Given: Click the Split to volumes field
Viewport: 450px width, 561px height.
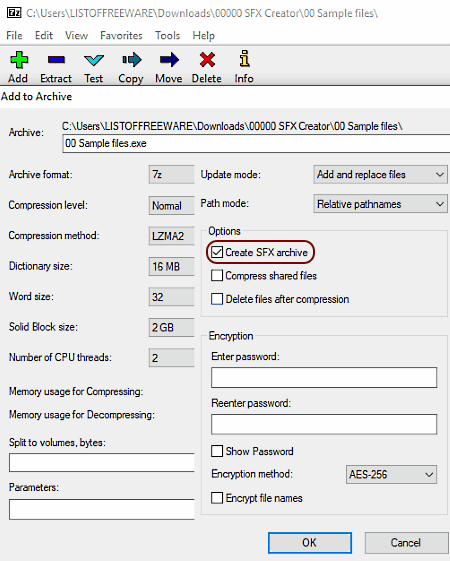Looking at the screenshot, I should click(x=102, y=462).
